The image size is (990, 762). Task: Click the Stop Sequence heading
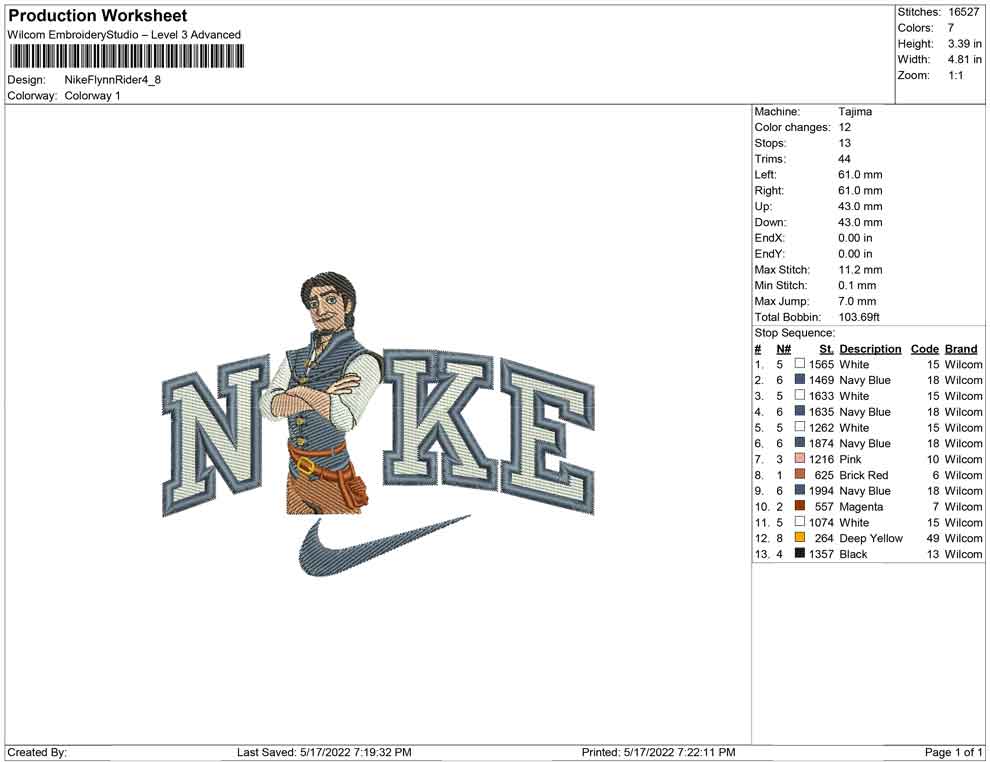point(794,333)
